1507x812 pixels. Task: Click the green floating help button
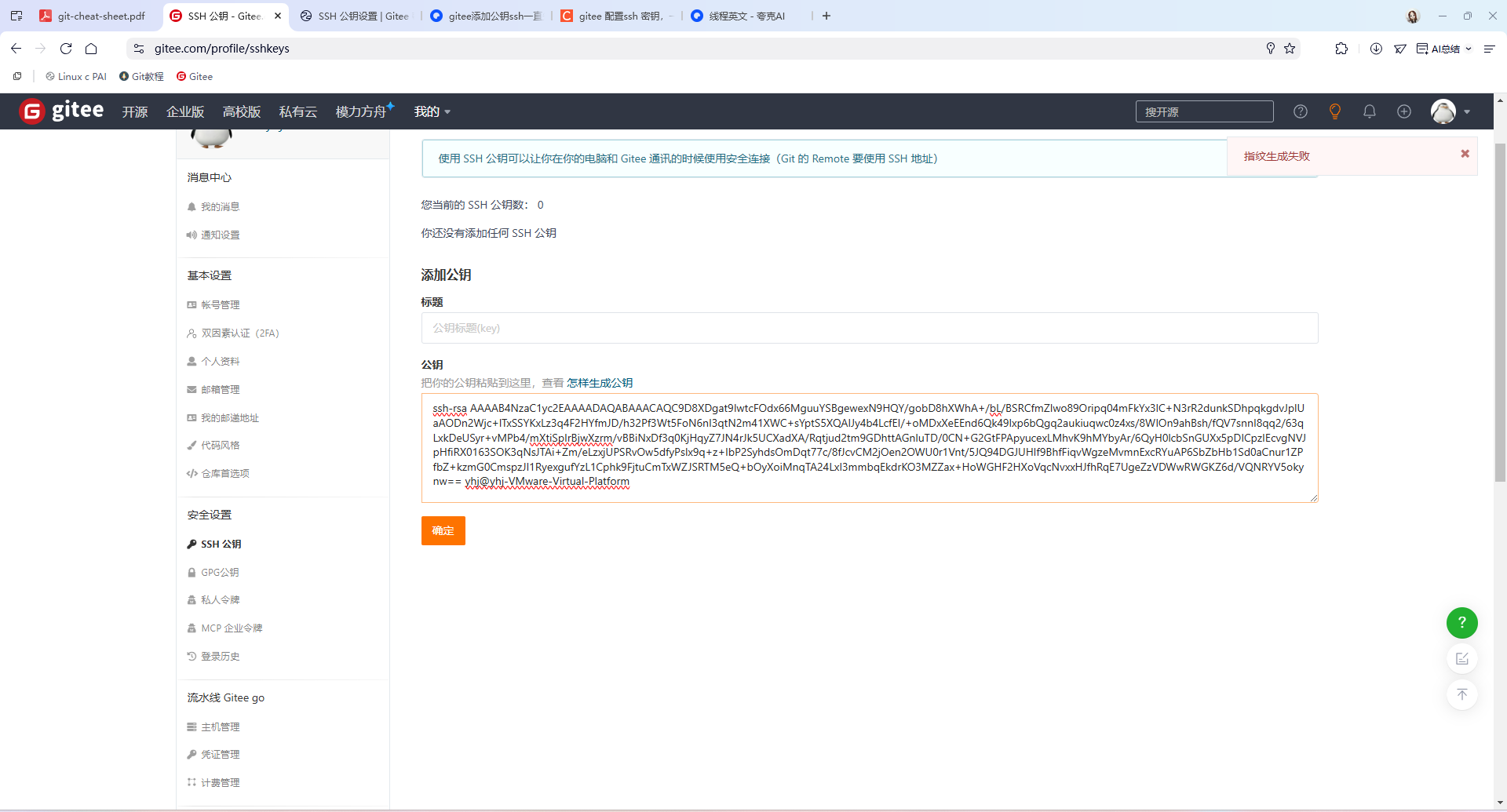point(1462,622)
